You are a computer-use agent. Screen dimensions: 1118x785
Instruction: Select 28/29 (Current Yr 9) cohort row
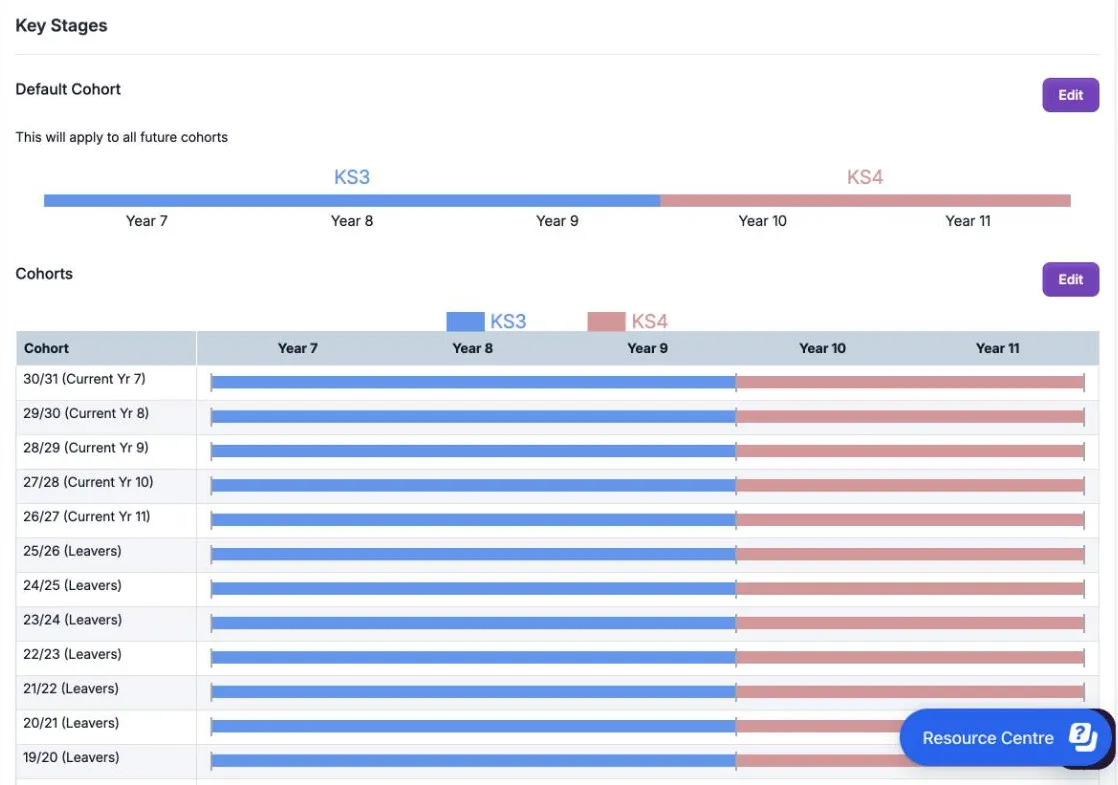(557, 451)
